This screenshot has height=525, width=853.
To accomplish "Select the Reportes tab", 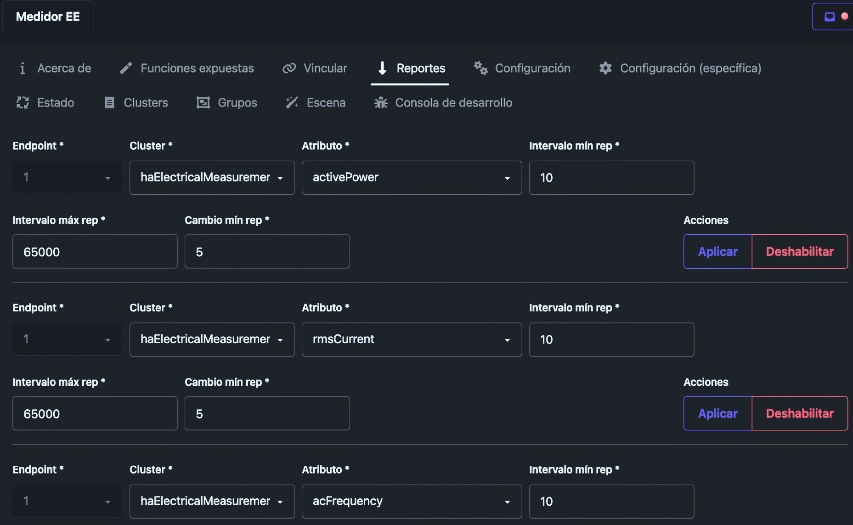I will click(411, 68).
